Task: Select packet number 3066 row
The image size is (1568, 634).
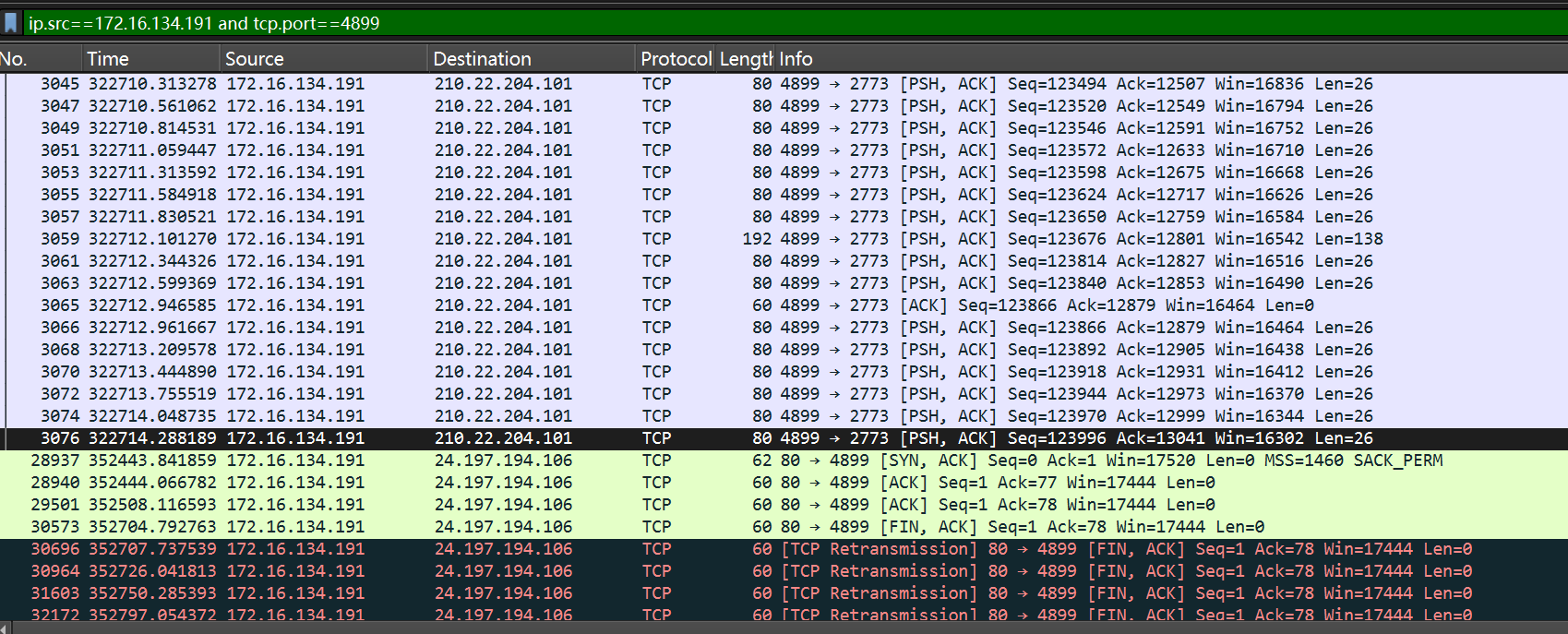Action: click(784, 328)
